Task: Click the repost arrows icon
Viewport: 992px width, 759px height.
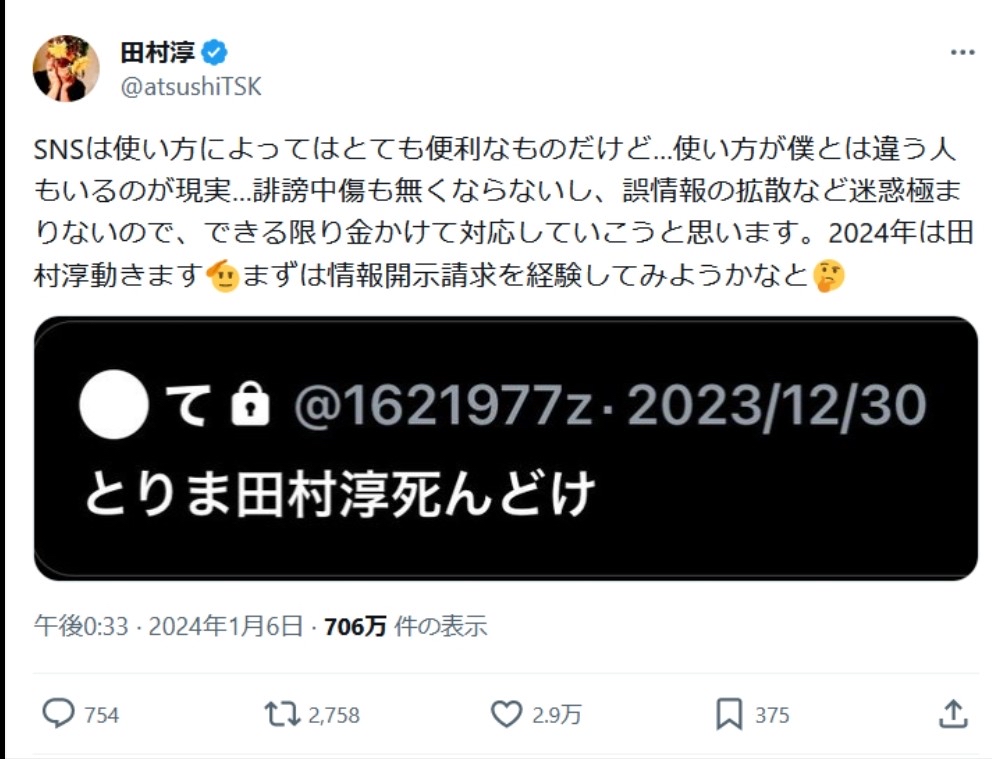Action: [x=282, y=714]
